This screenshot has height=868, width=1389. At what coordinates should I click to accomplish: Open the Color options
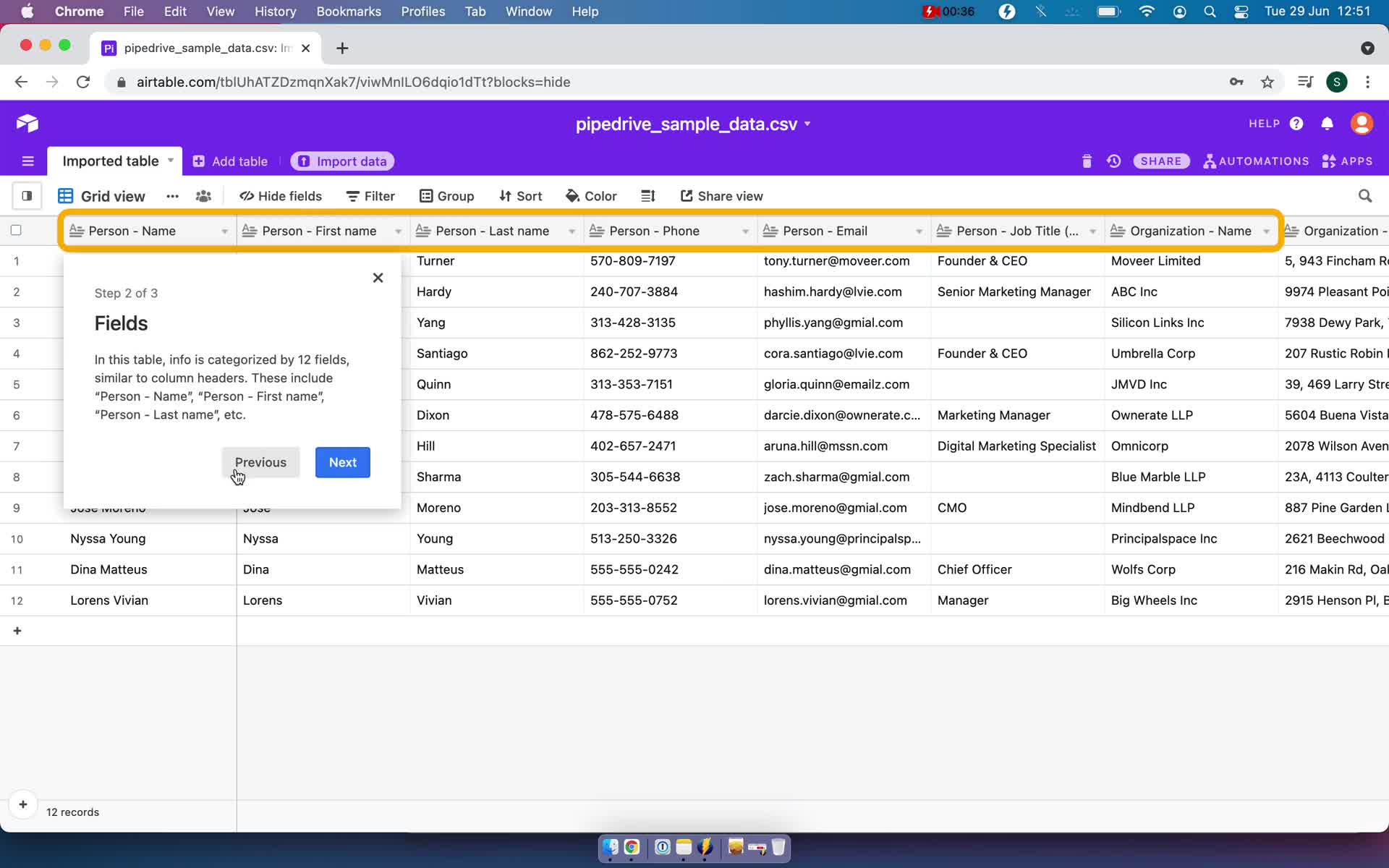click(591, 196)
